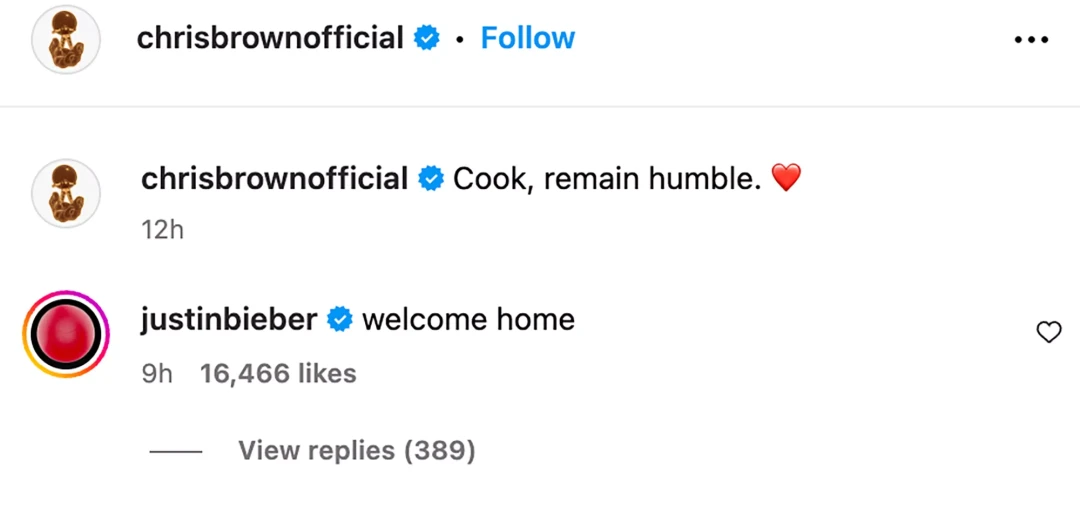Expand View replies (389)

(x=356, y=451)
